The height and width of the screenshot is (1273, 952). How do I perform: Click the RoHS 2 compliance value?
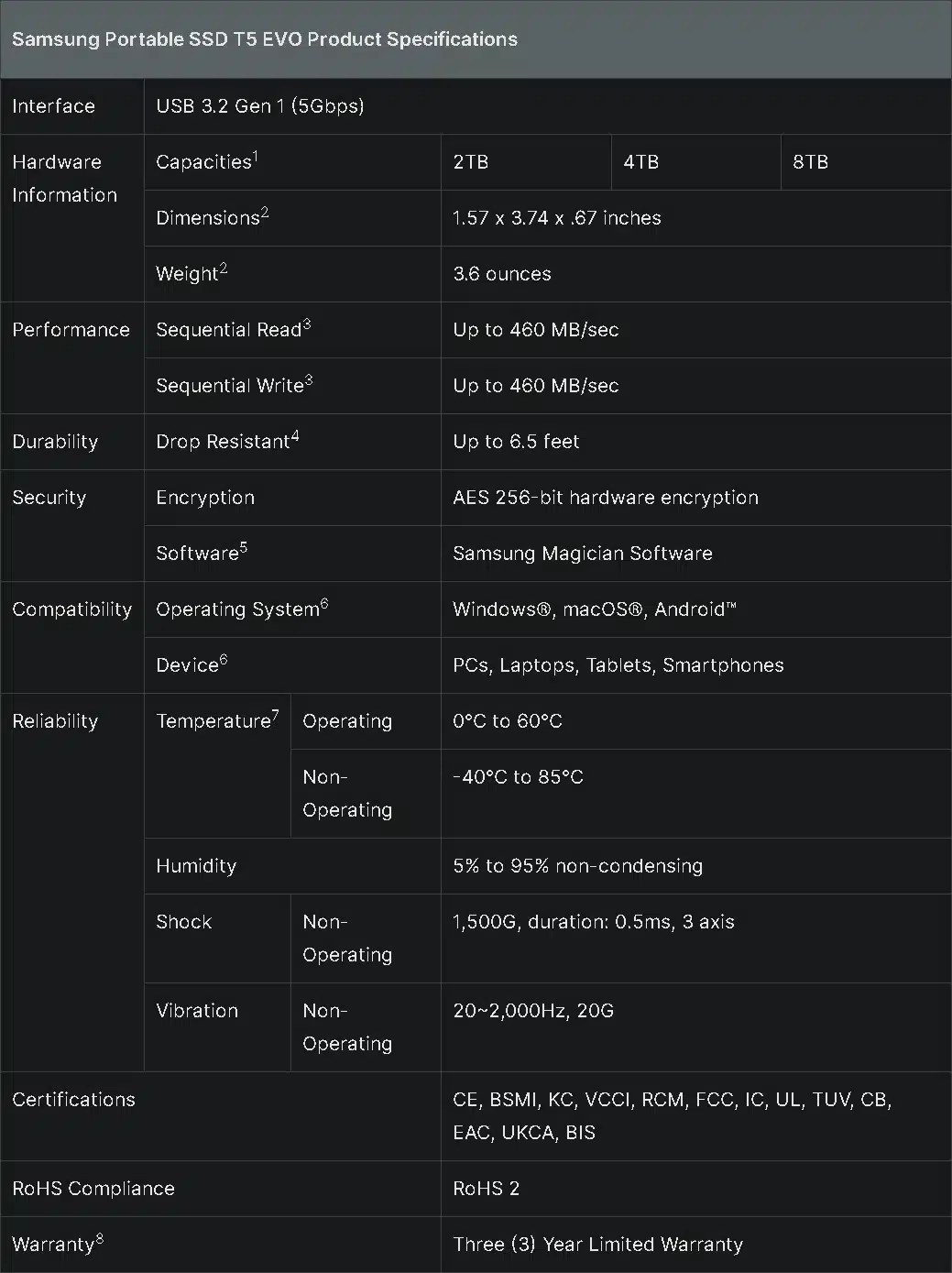487,1189
